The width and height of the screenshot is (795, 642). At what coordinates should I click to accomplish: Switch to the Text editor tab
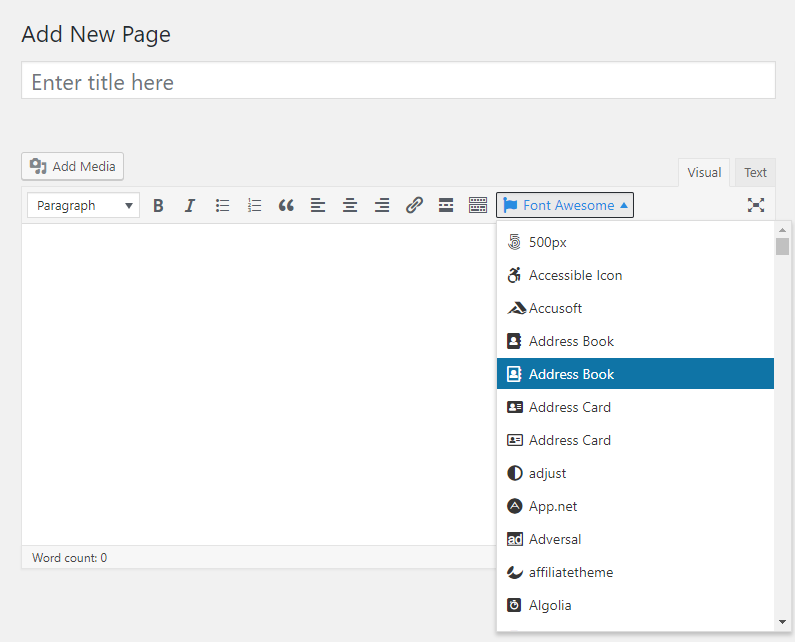755,172
